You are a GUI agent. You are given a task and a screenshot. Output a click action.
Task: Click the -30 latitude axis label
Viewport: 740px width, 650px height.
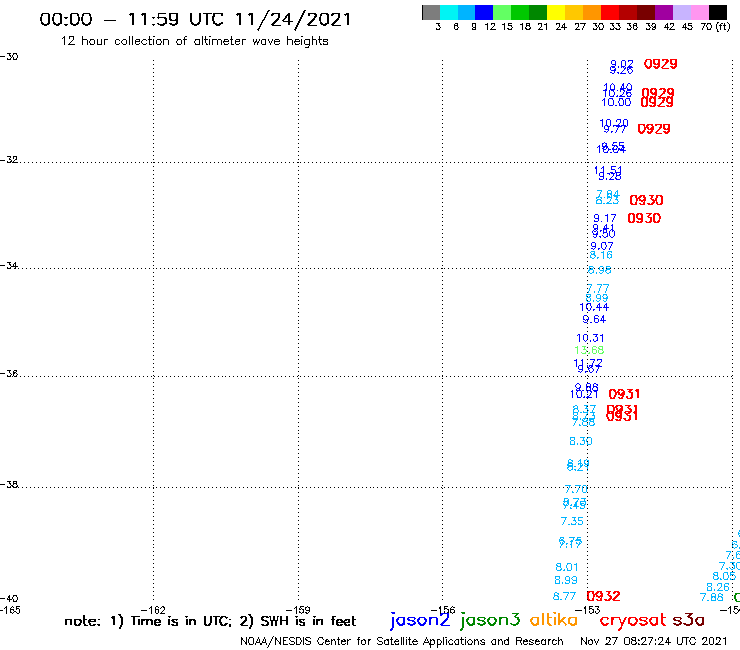pos(9,57)
